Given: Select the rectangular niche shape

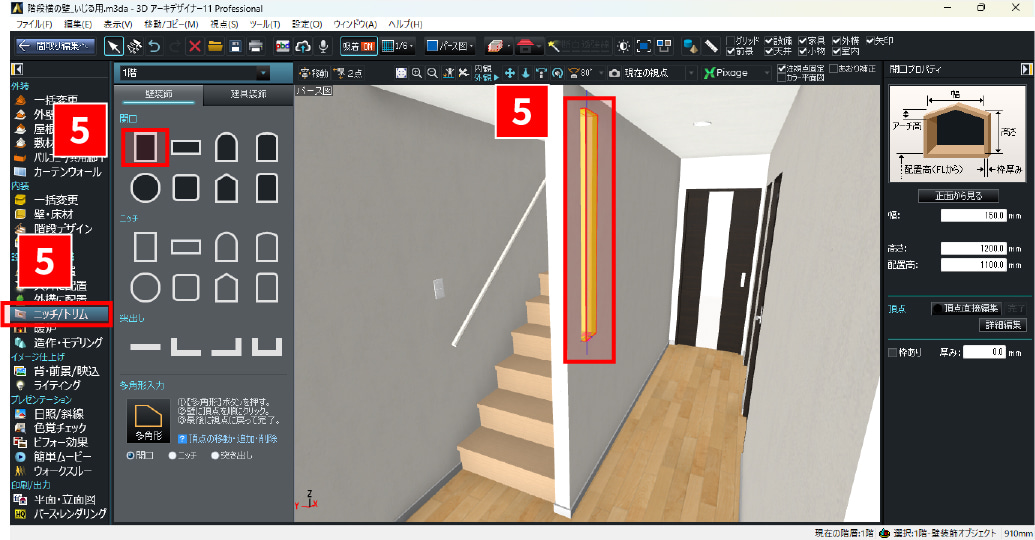Looking at the screenshot, I should 145,246.
